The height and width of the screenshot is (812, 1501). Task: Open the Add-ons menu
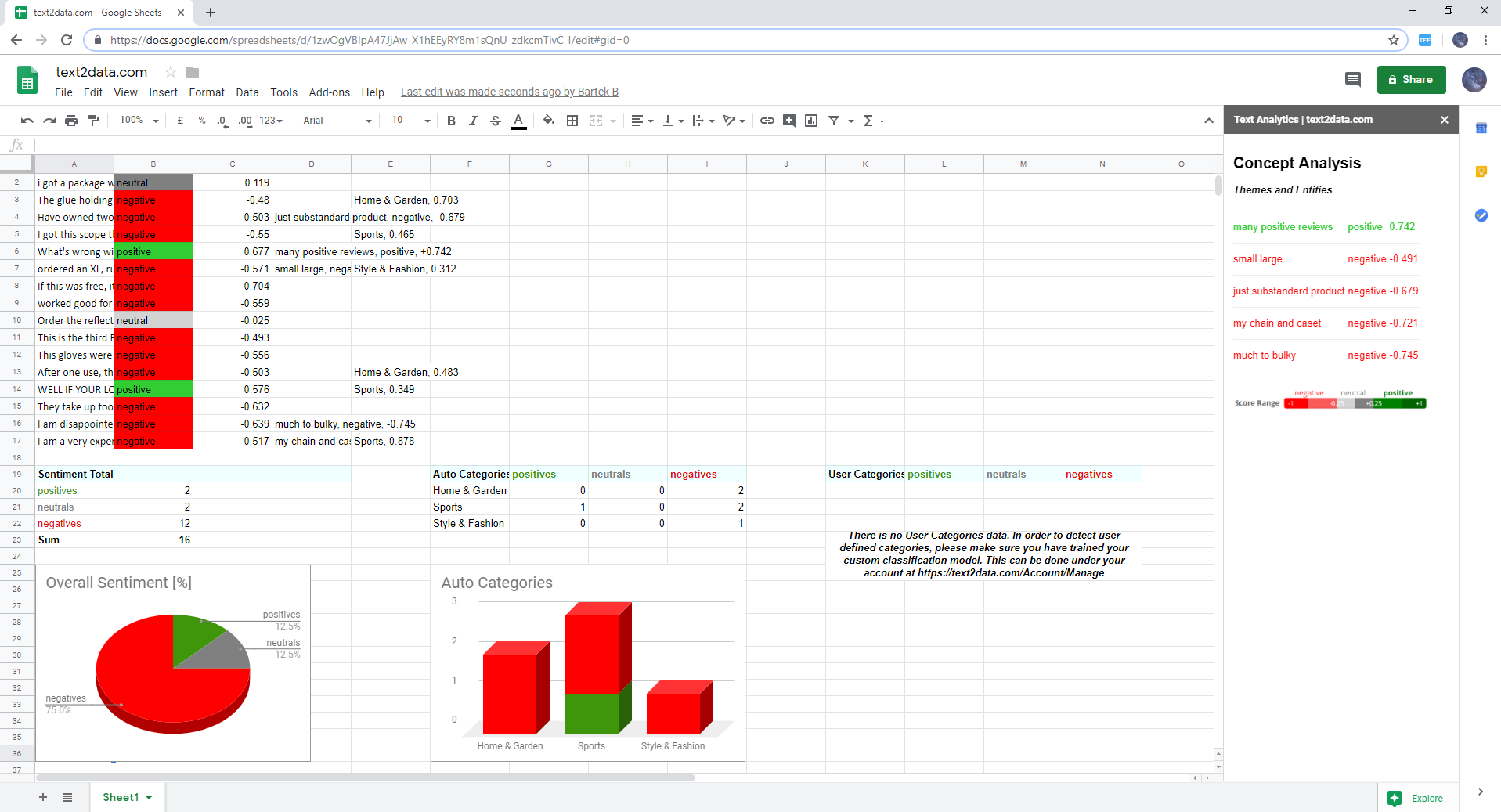point(329,92)
